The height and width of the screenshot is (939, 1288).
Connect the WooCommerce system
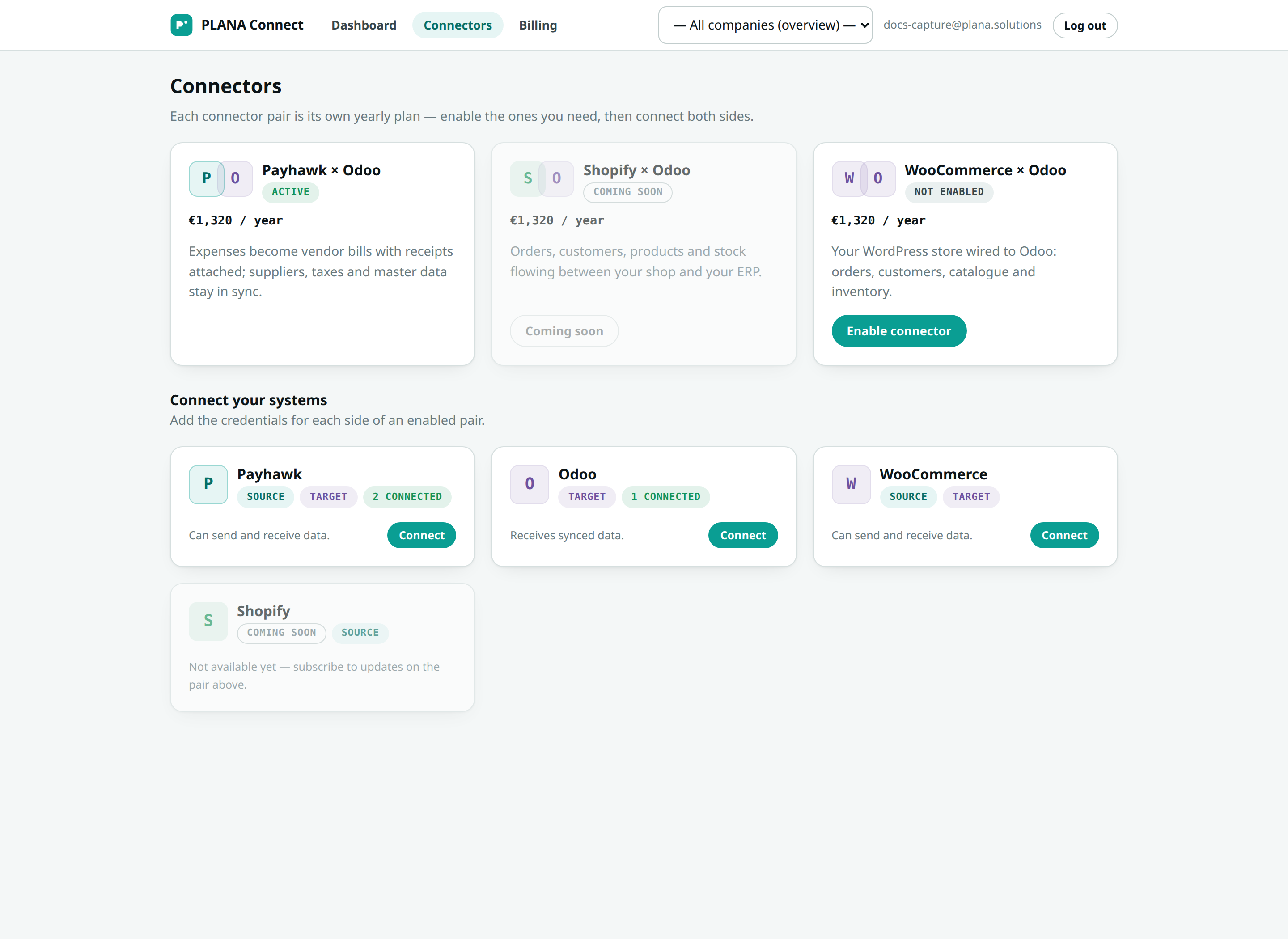pos(1064,535)
